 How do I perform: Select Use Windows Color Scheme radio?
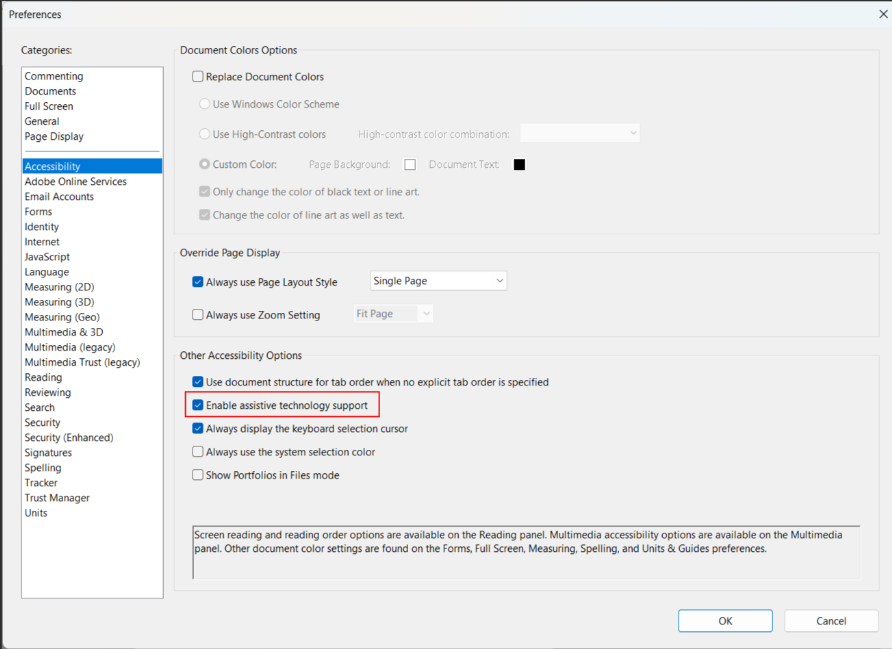click(x=204, y=104)
